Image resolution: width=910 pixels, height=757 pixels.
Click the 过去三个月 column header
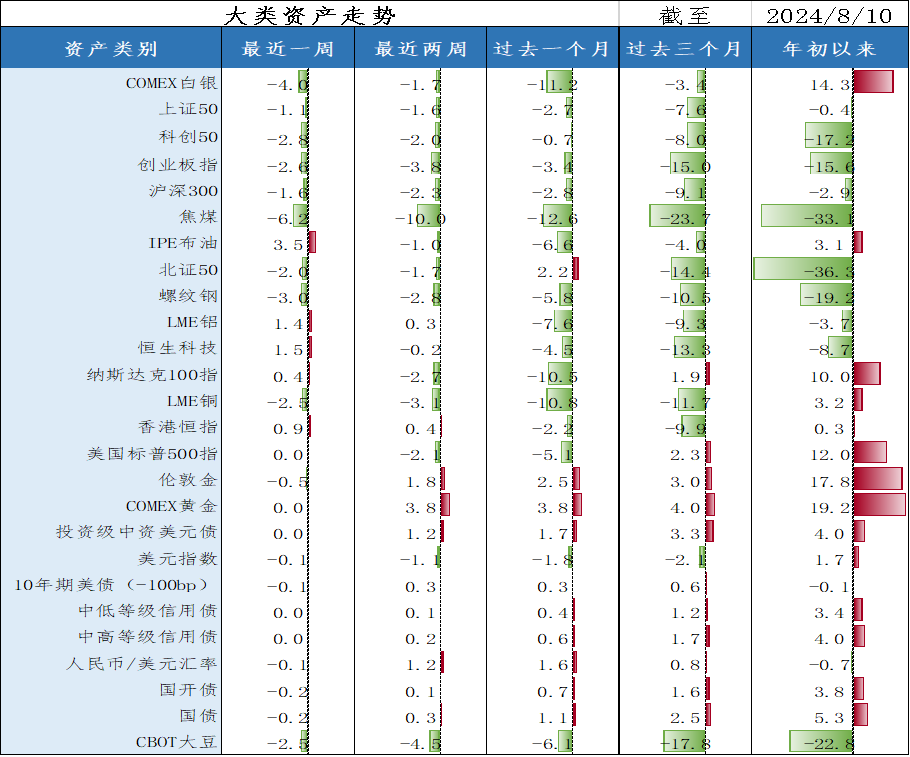coord(685,49)
